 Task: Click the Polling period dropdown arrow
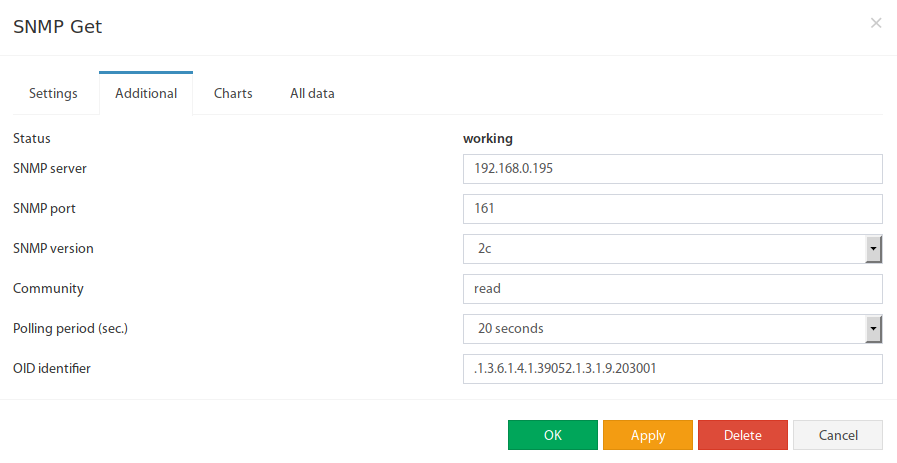[874, 329]
